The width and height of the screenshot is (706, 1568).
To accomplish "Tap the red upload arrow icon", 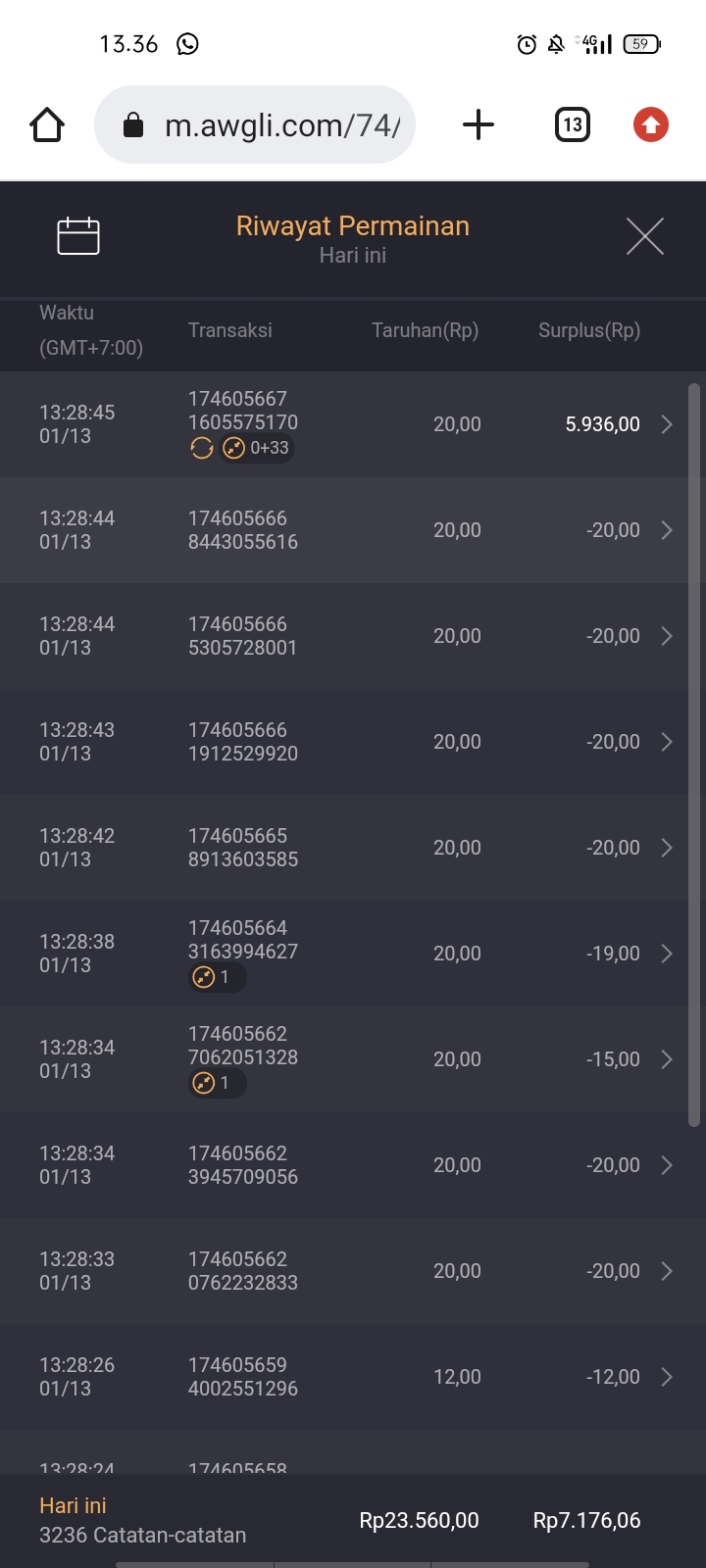I will pyautogui.click(x=650, y=125).
